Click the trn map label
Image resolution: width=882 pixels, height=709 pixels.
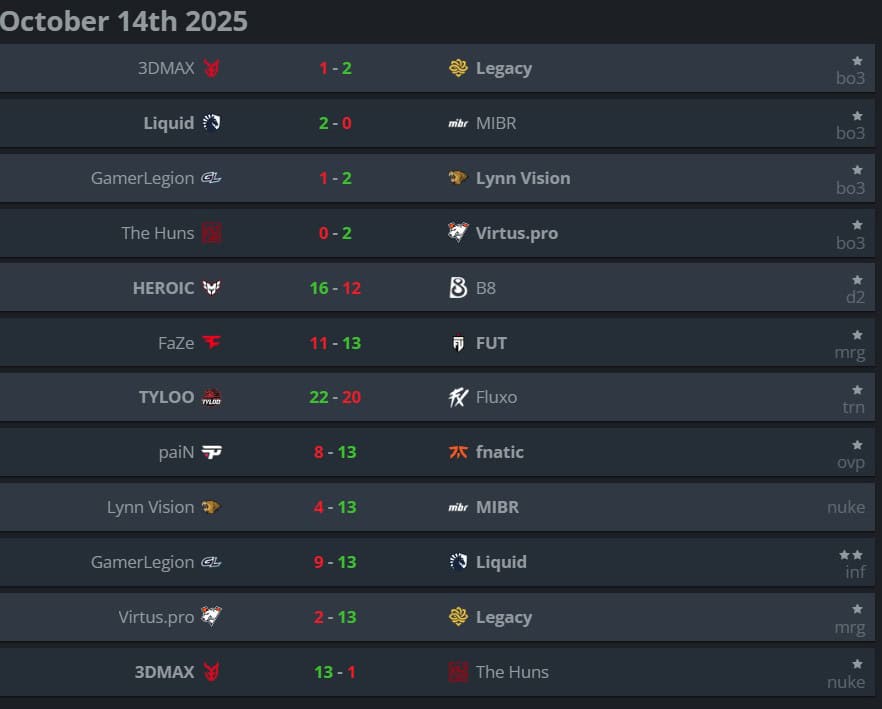click(852, 407)
